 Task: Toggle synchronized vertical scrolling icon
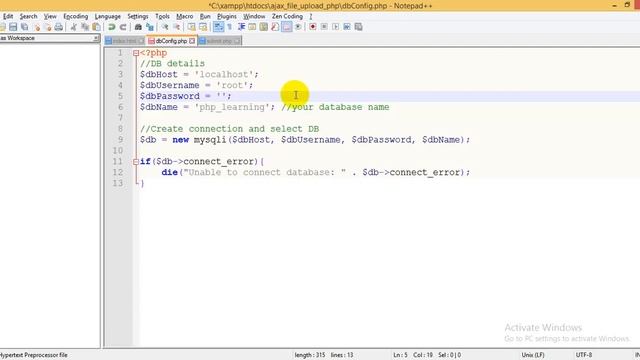point(191,27)
